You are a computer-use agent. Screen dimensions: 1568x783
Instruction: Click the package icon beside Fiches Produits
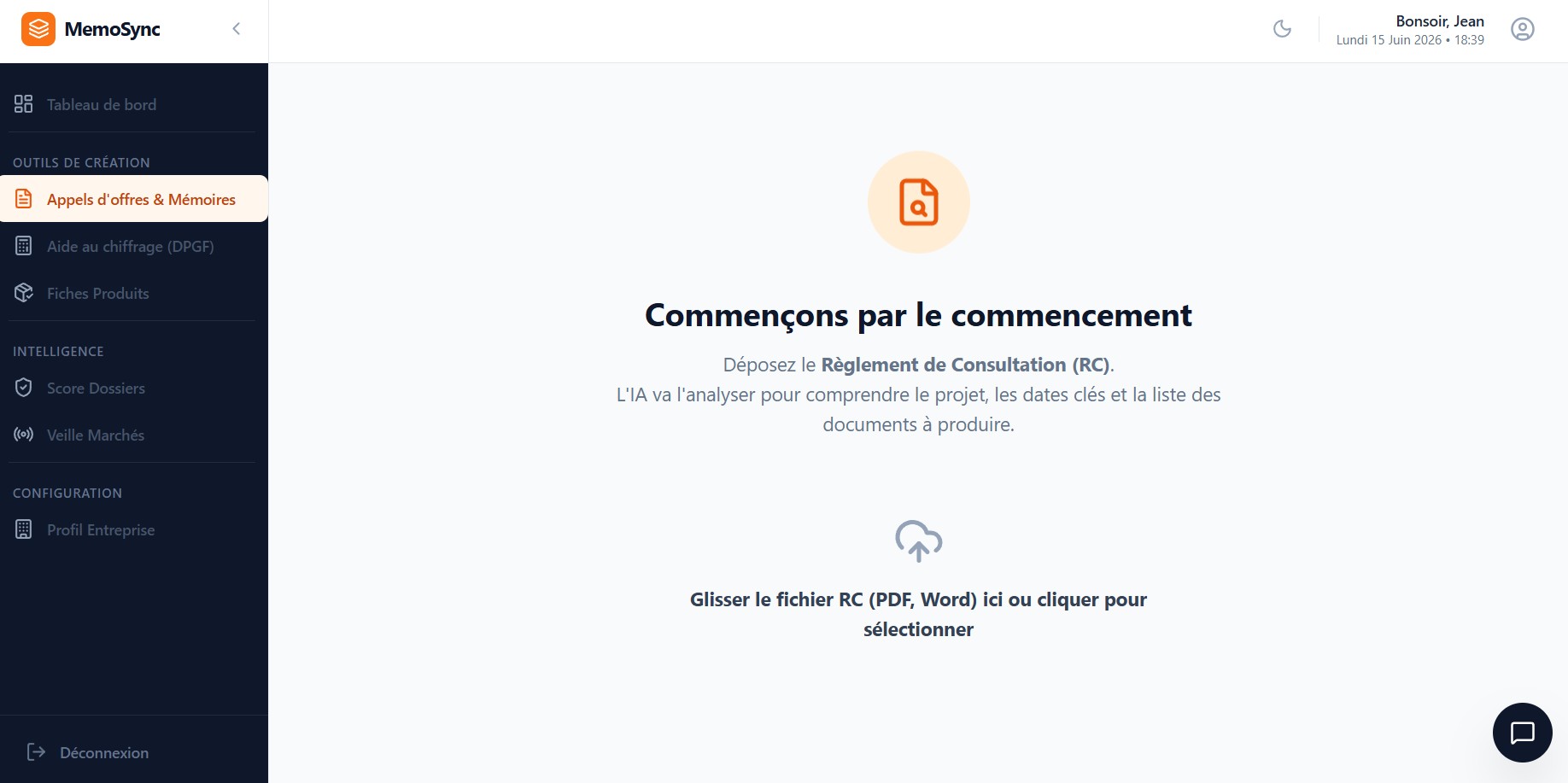pyautogui.click(x=24, y=293)
